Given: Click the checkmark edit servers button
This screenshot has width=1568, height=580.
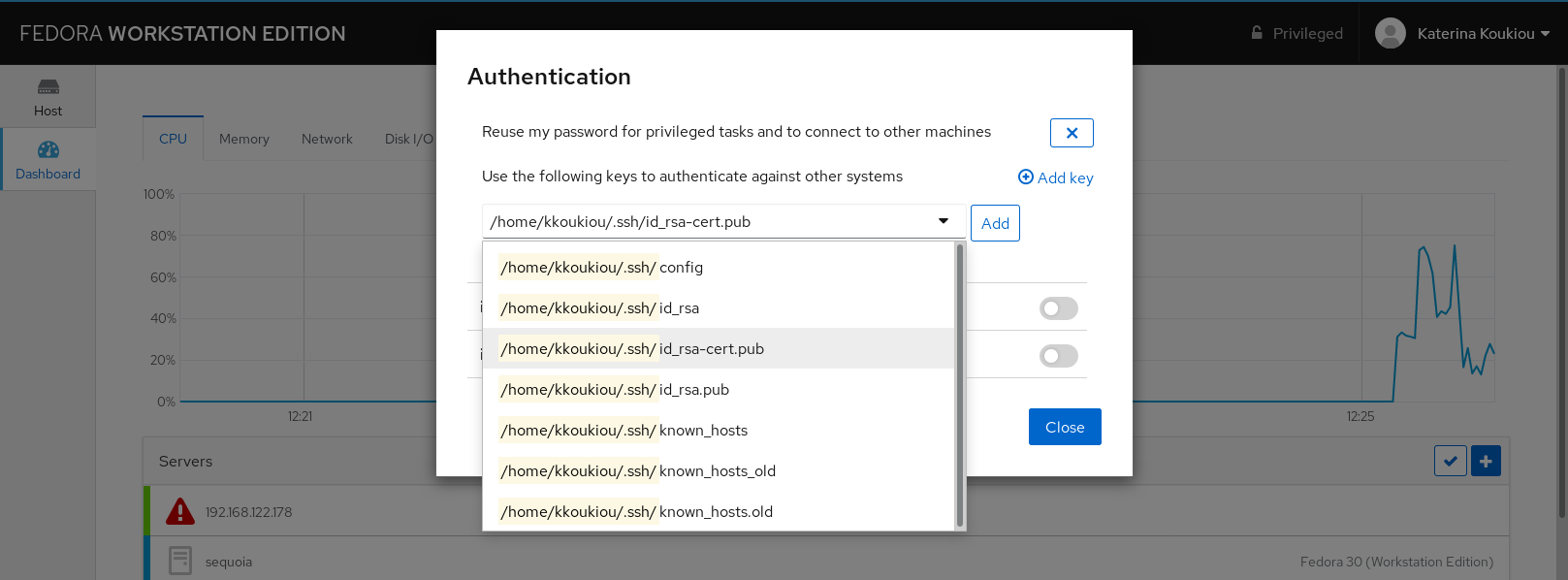Looking at the screenshot, I should 1450,461.
